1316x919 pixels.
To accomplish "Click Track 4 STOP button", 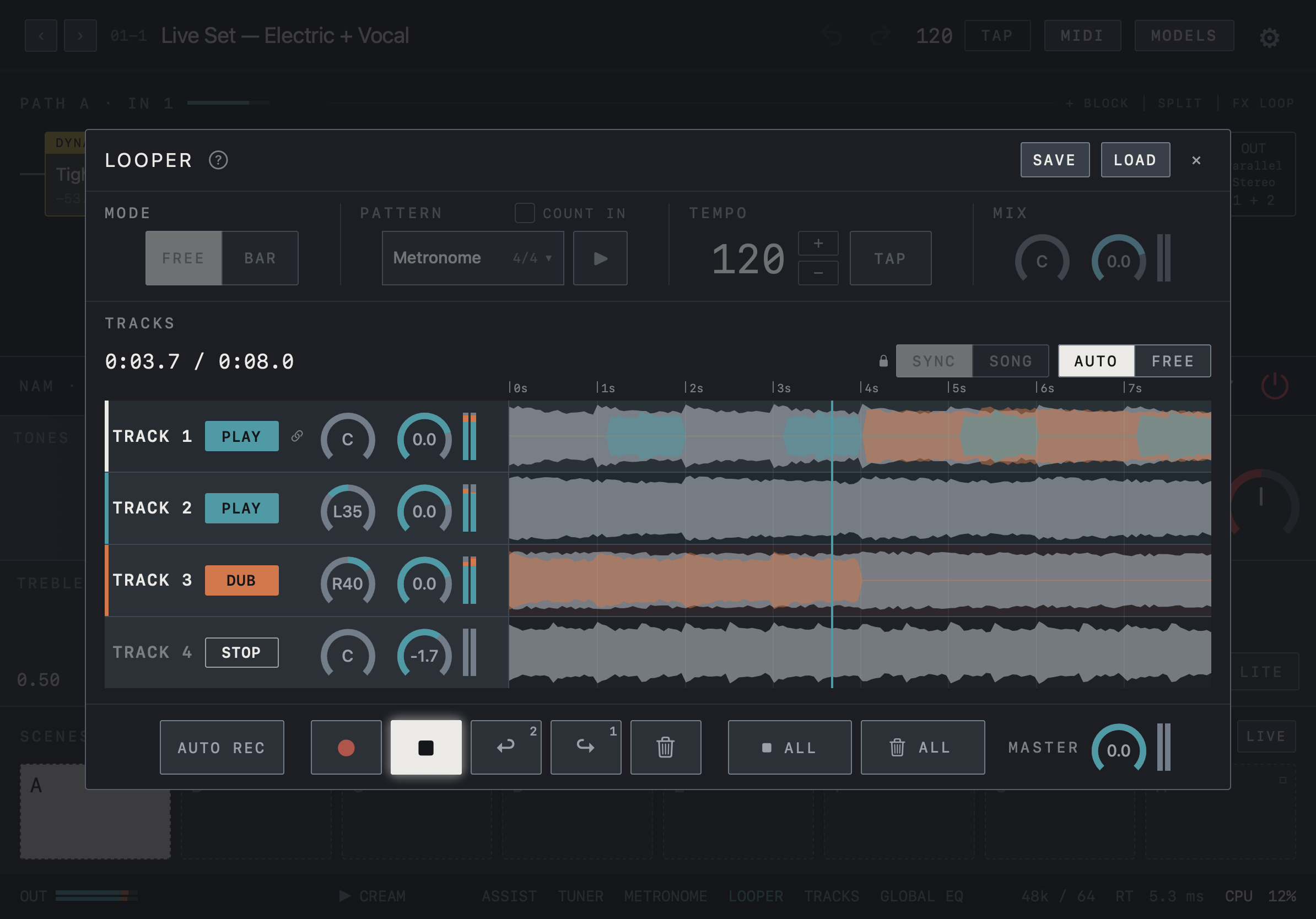I will [x=241, y=652].
